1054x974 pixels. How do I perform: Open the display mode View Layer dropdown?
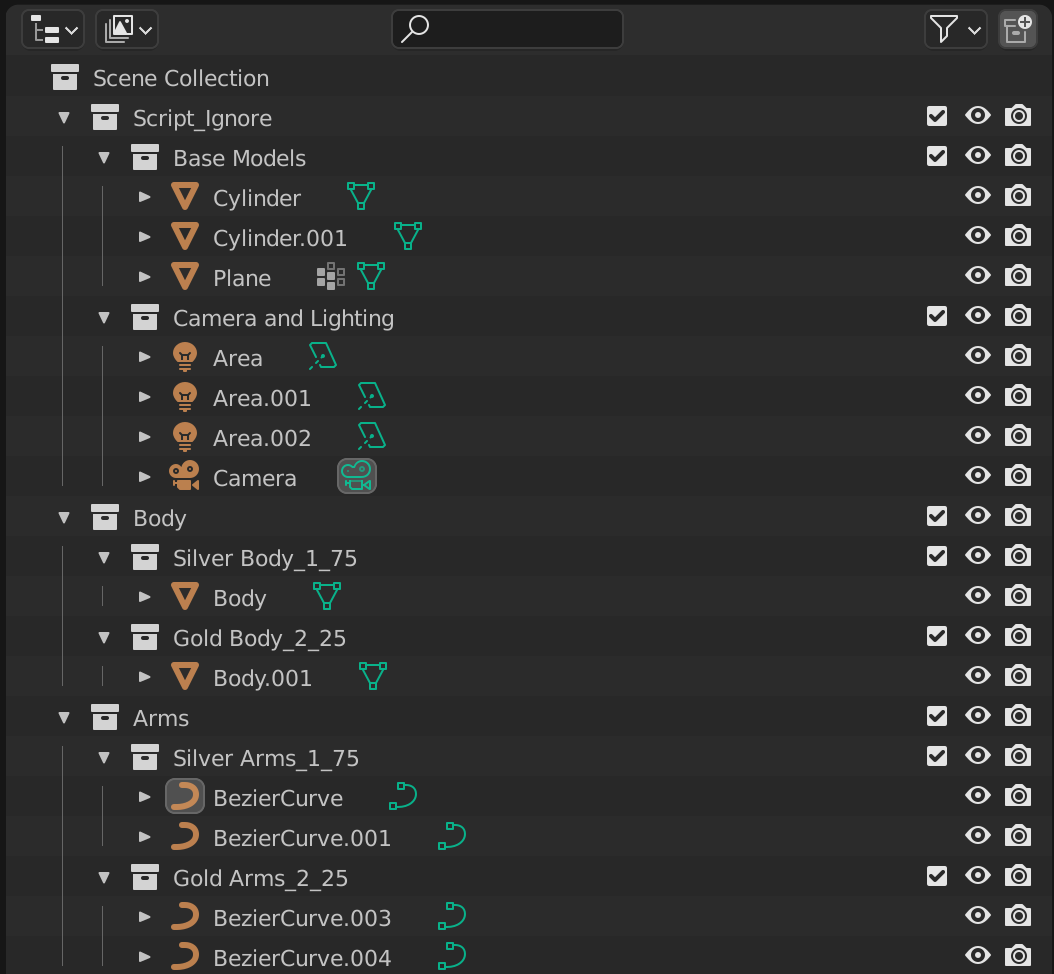[x=127, y=30]
